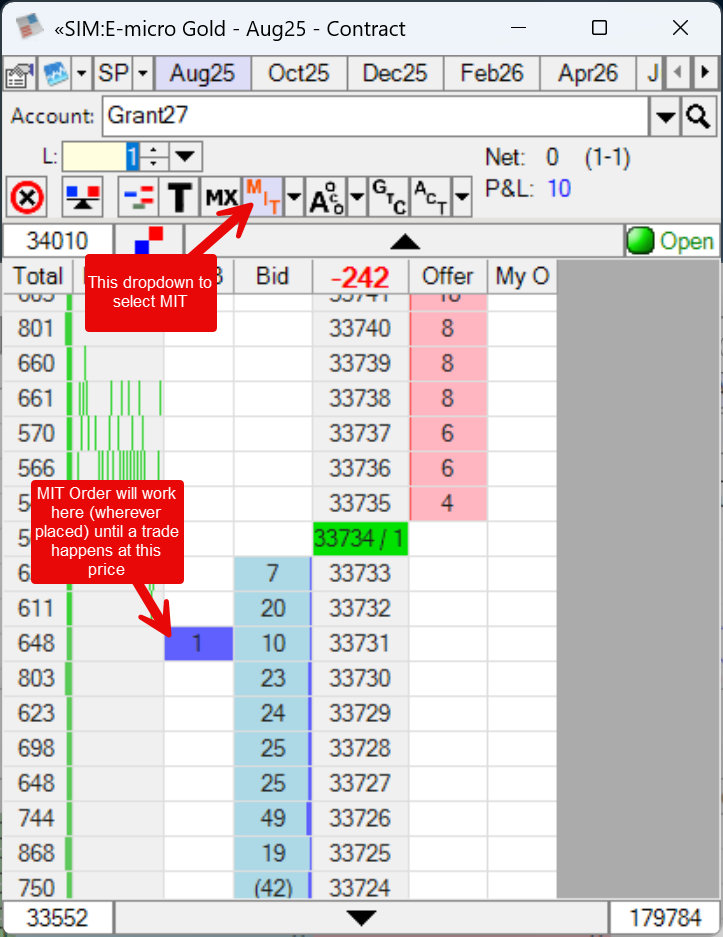
Task: Toggle the MX order button
Action: pos(221,197)
